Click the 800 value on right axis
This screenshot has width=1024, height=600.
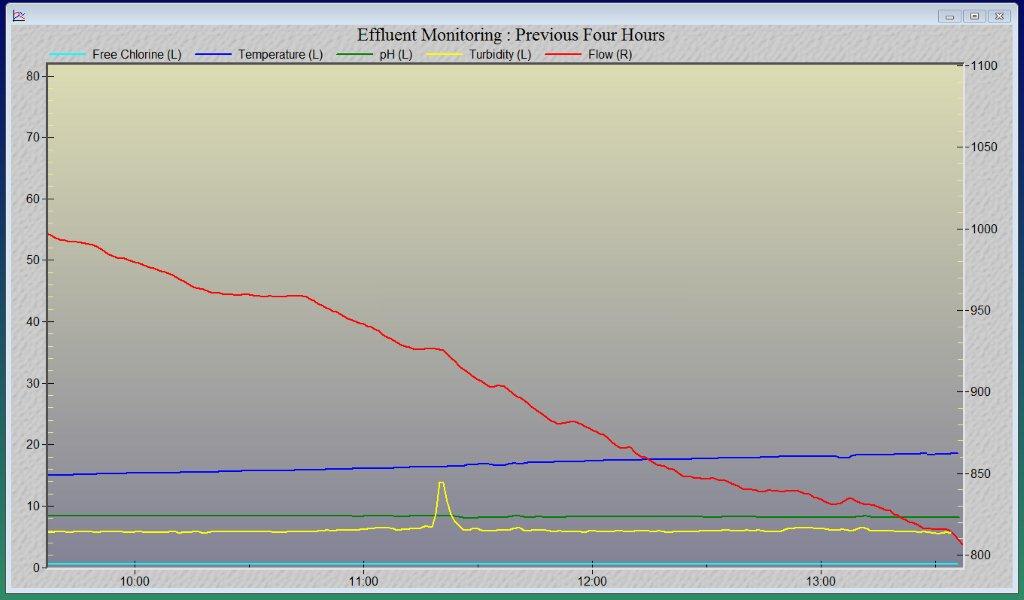981,555
